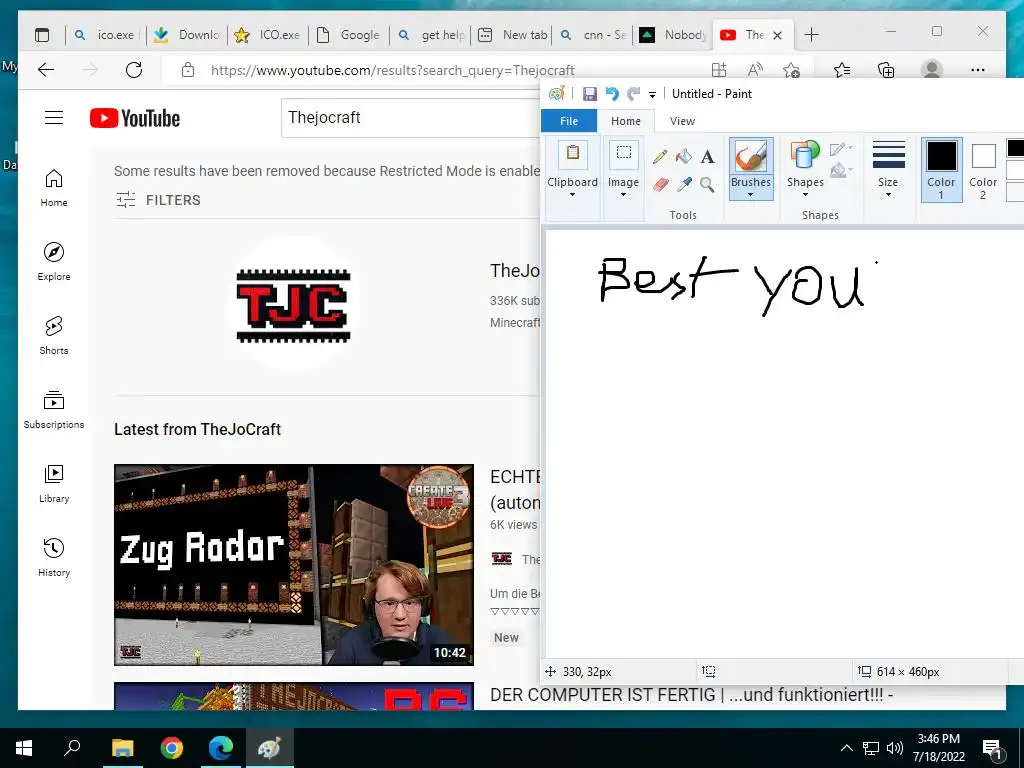The image size is (1024, 768).
Task: Switch to the ico.exe browser tab
Action: pos(106,35)
